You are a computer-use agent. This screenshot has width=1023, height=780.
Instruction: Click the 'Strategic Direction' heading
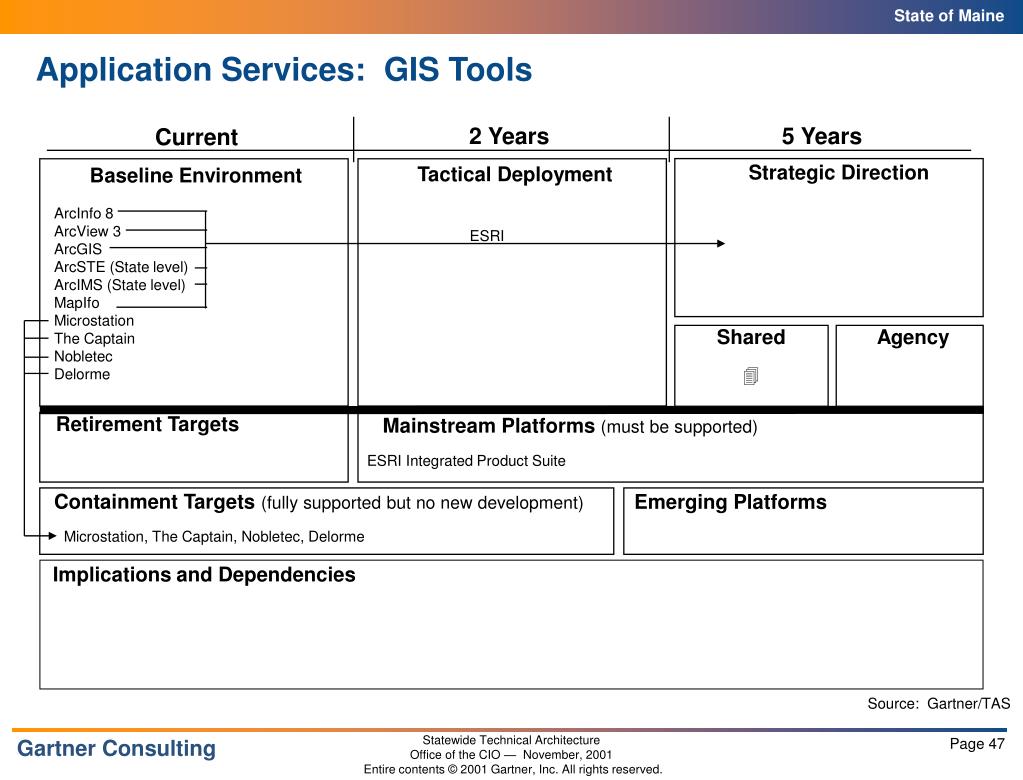(838, 173)
